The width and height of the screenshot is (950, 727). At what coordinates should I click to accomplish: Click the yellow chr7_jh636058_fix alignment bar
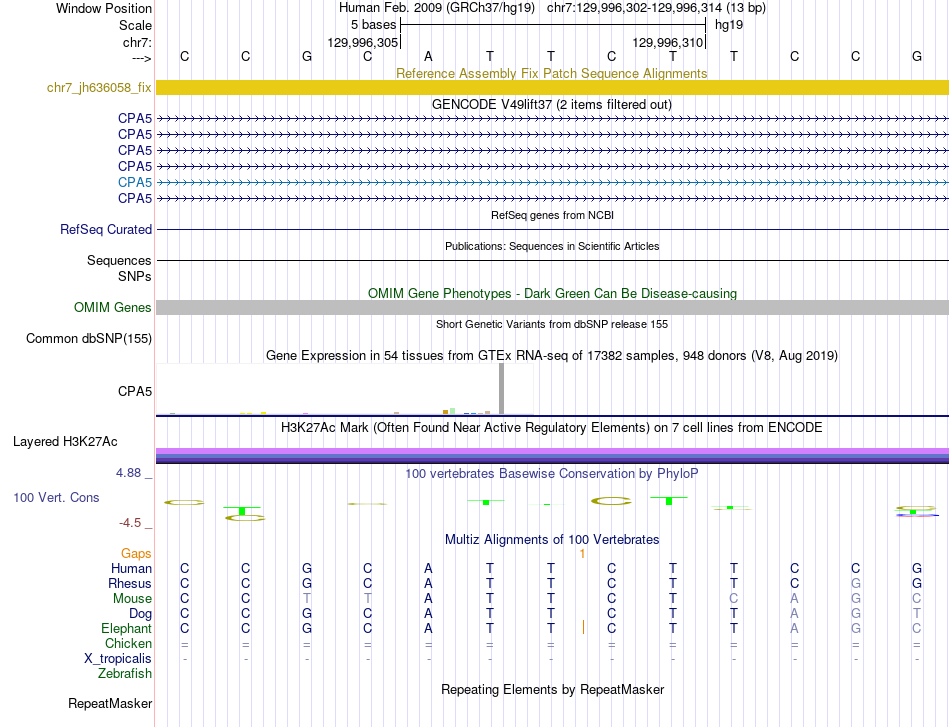tap(553, 87)
